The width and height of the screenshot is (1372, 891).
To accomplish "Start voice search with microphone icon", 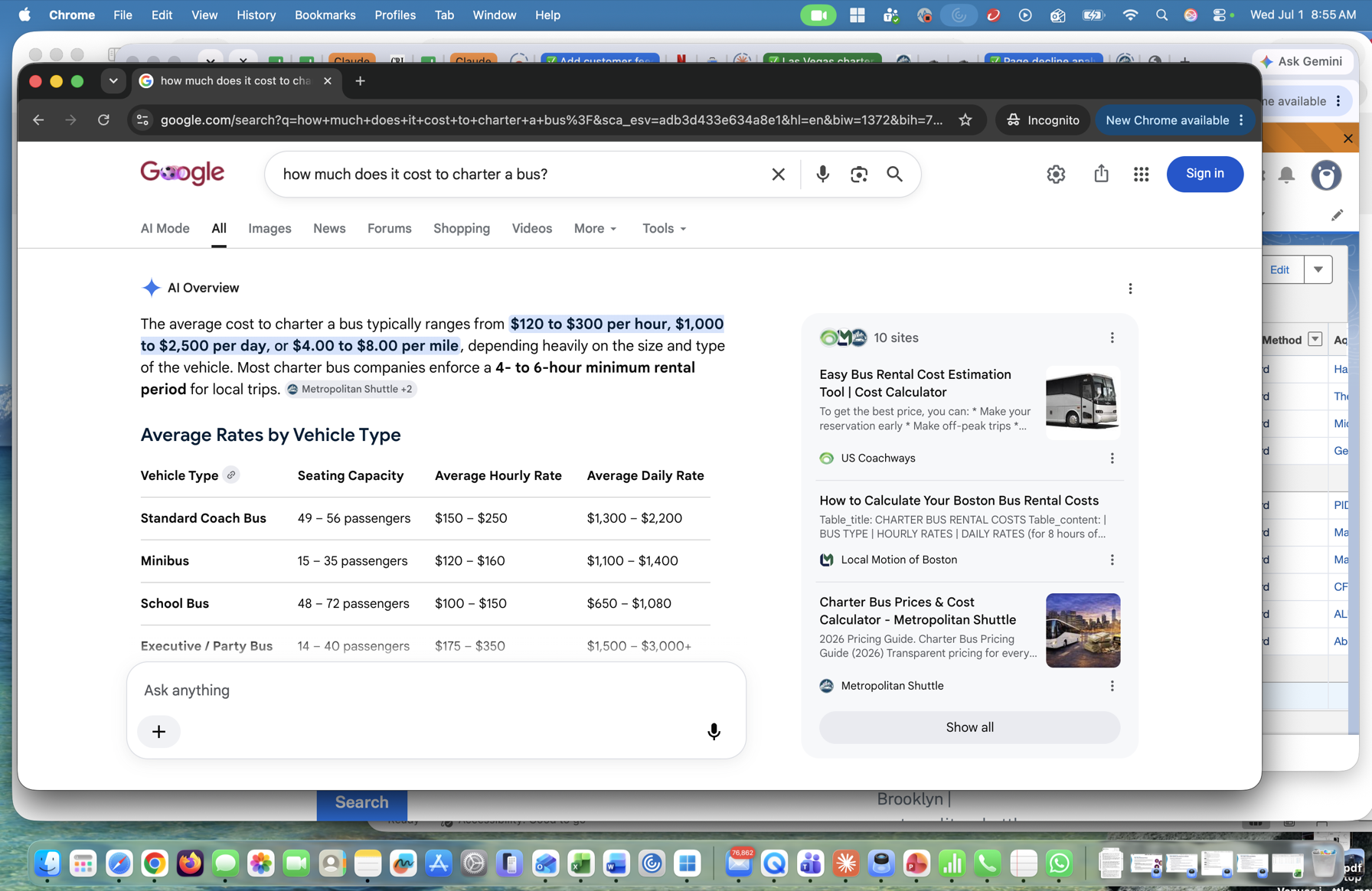I will (822, 175).
